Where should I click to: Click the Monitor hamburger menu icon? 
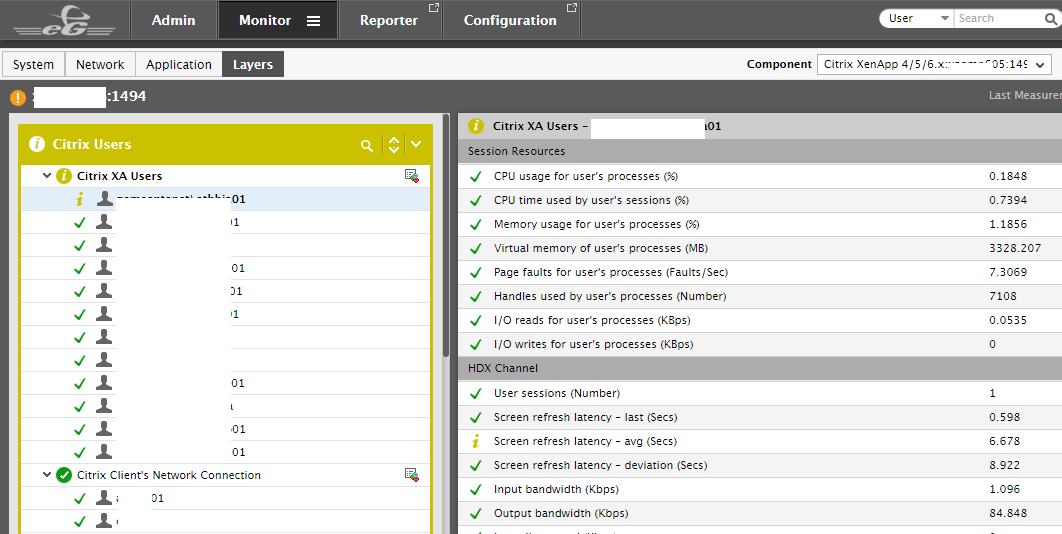(x=314, y=21)
